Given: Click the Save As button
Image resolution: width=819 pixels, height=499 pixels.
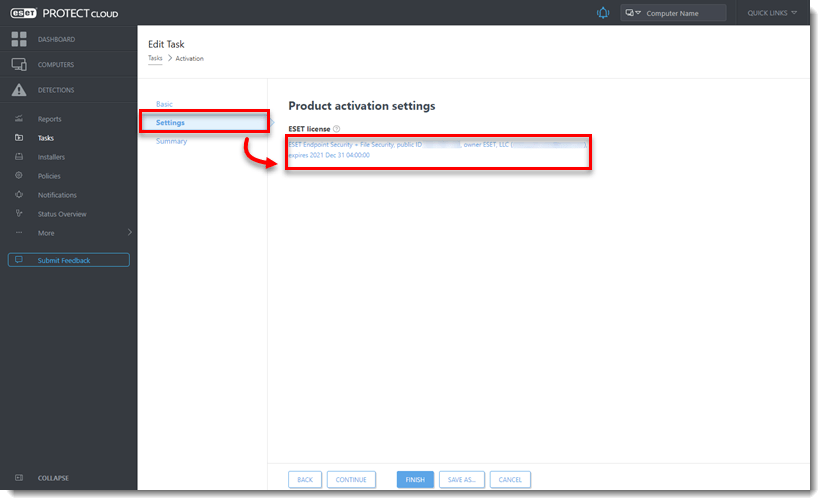Looking at the screenshot, I should tap(462, 479).
